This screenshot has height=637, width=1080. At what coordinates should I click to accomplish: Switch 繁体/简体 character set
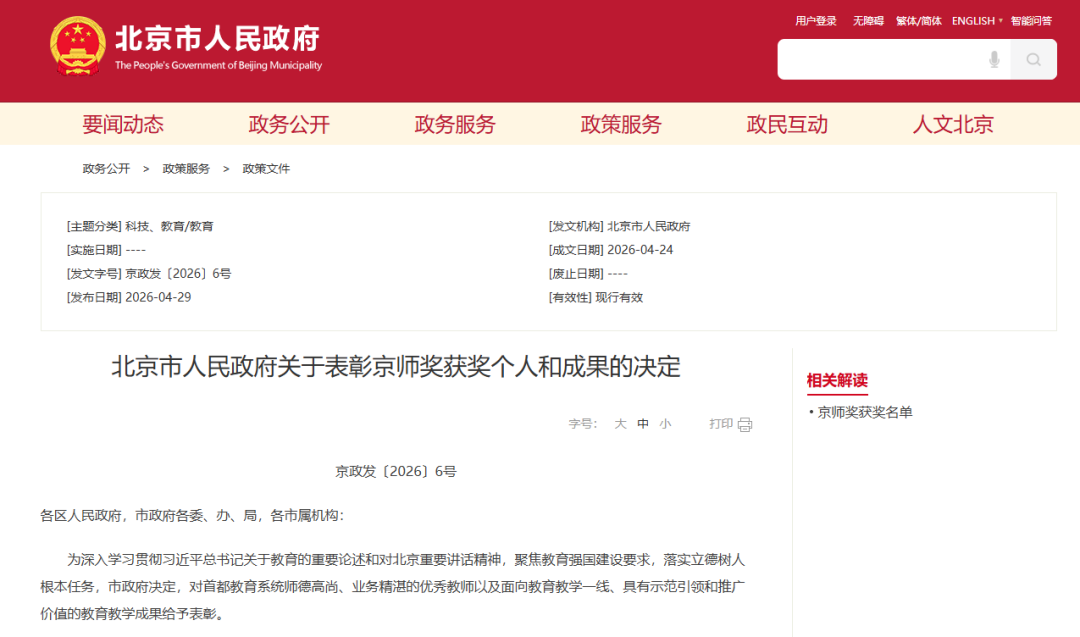[918, 21]
